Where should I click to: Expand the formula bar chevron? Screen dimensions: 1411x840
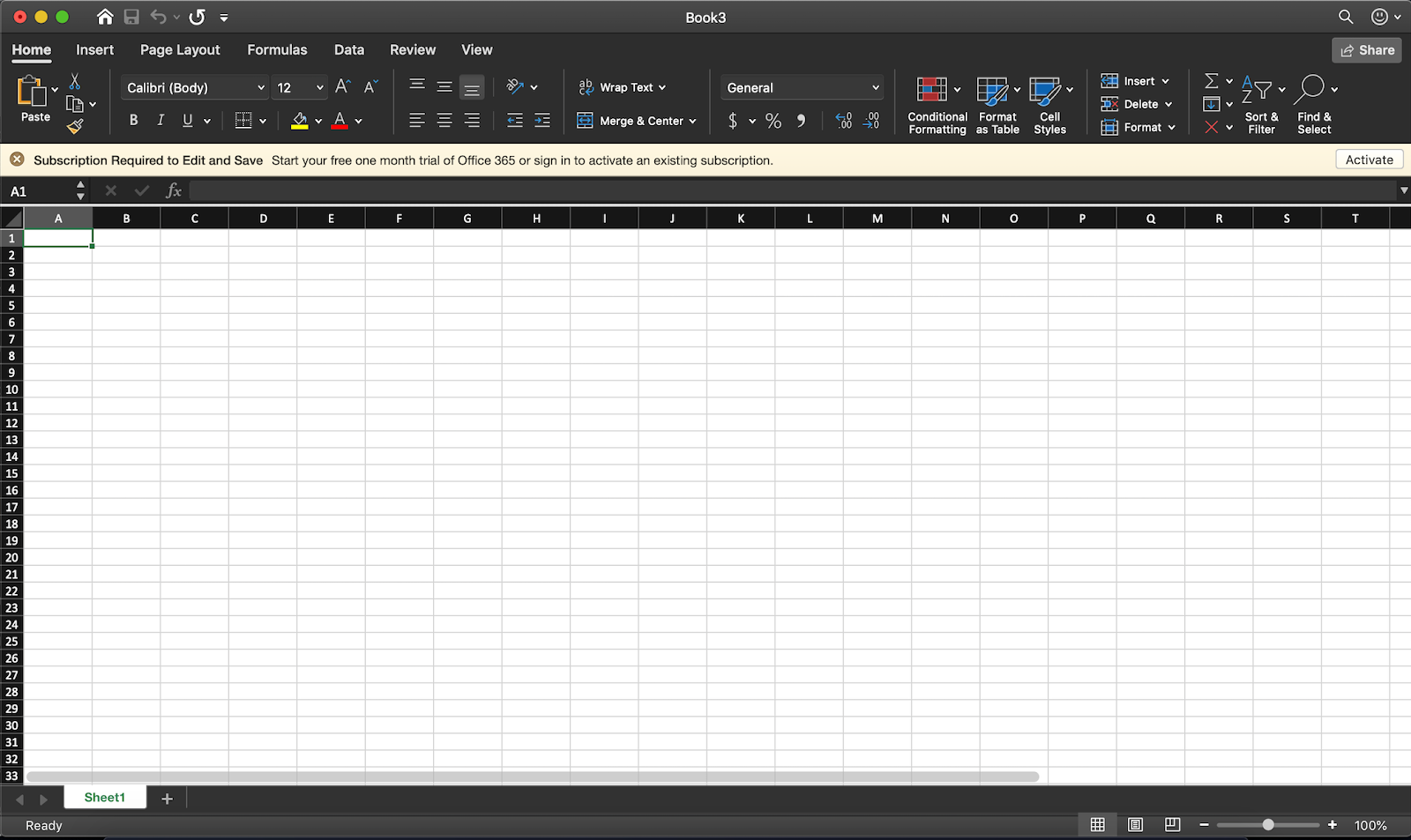click(1404, 190)
